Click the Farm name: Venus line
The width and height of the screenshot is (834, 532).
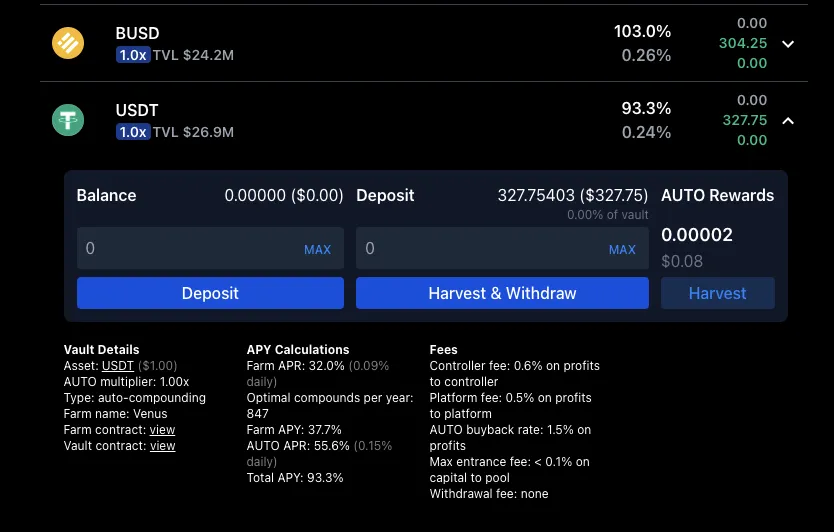(115, 414)
